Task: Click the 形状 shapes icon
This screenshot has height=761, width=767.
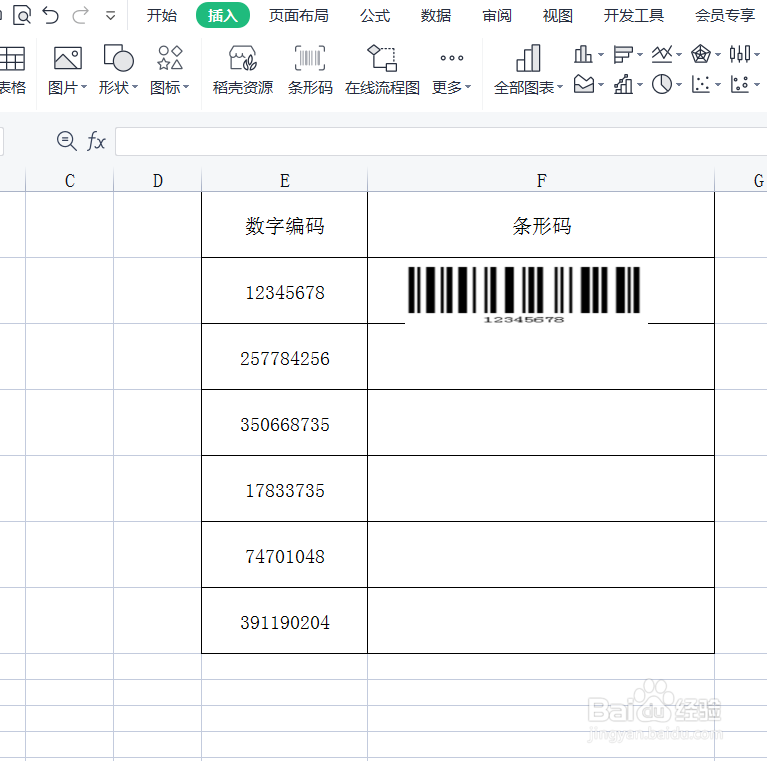Action: tap(118, 58)
